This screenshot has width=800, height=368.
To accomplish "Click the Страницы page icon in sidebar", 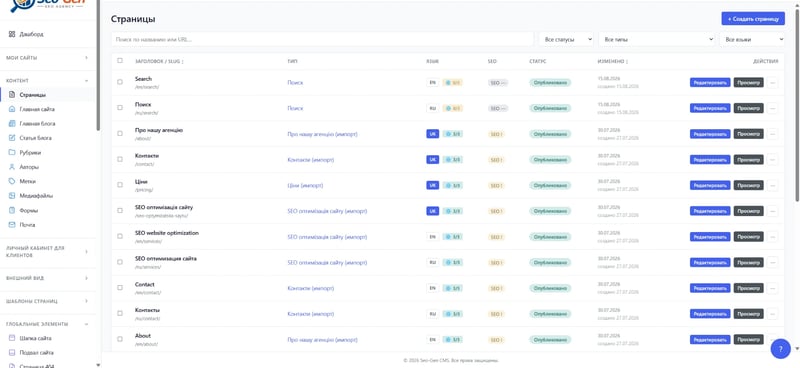I will [x=12, y=95].
